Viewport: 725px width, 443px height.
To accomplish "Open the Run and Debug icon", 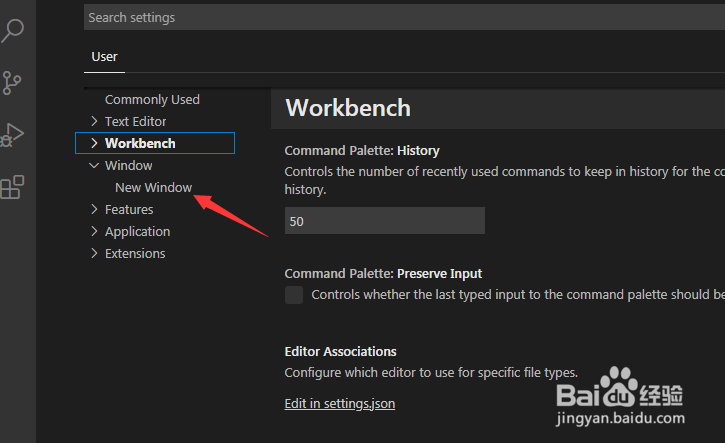I will pyautogui.click(x=12, y=135).
